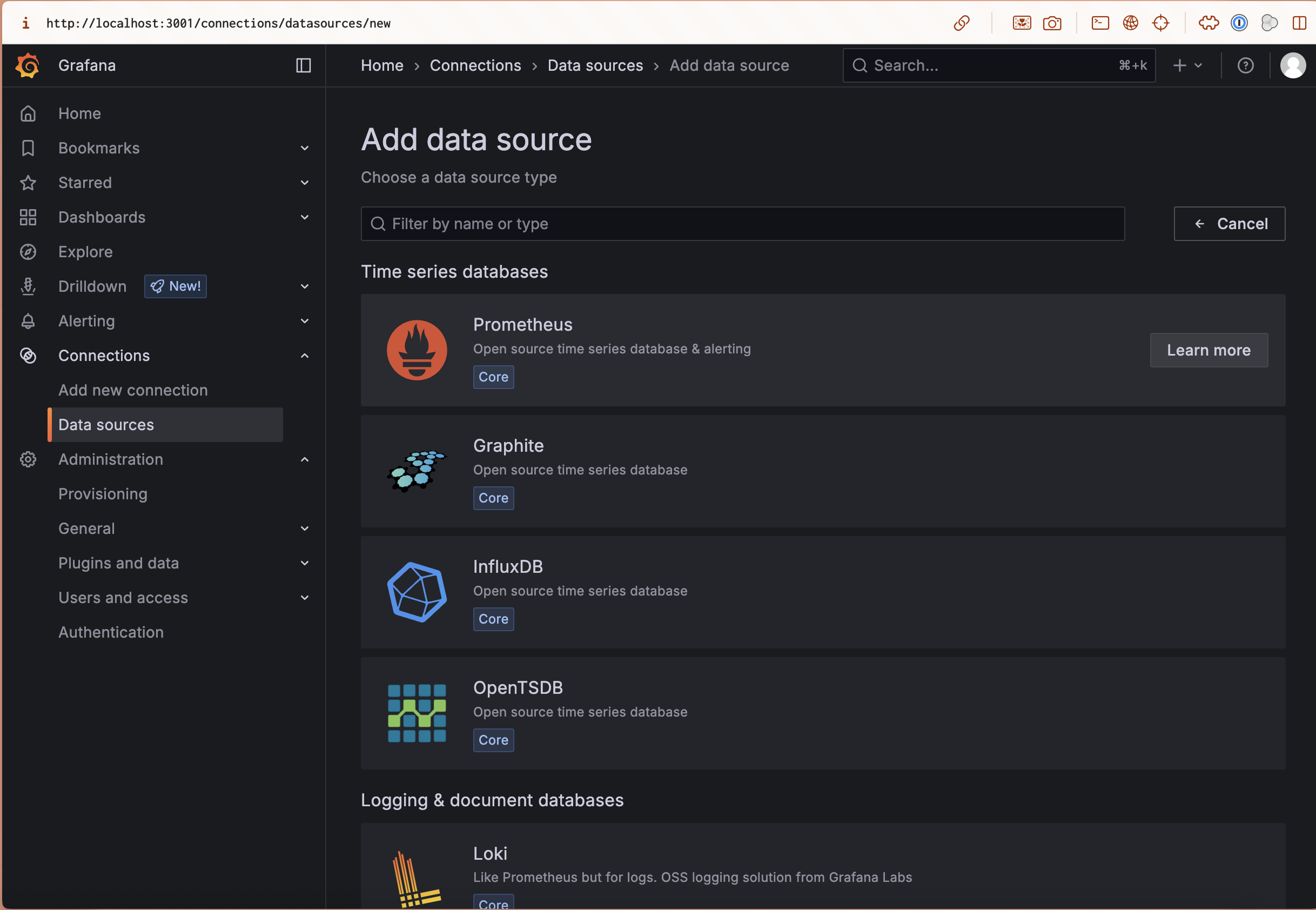This screenshot has height=910, width=1316.
Task: Click the browser site info icon
Action: [25, 23]
